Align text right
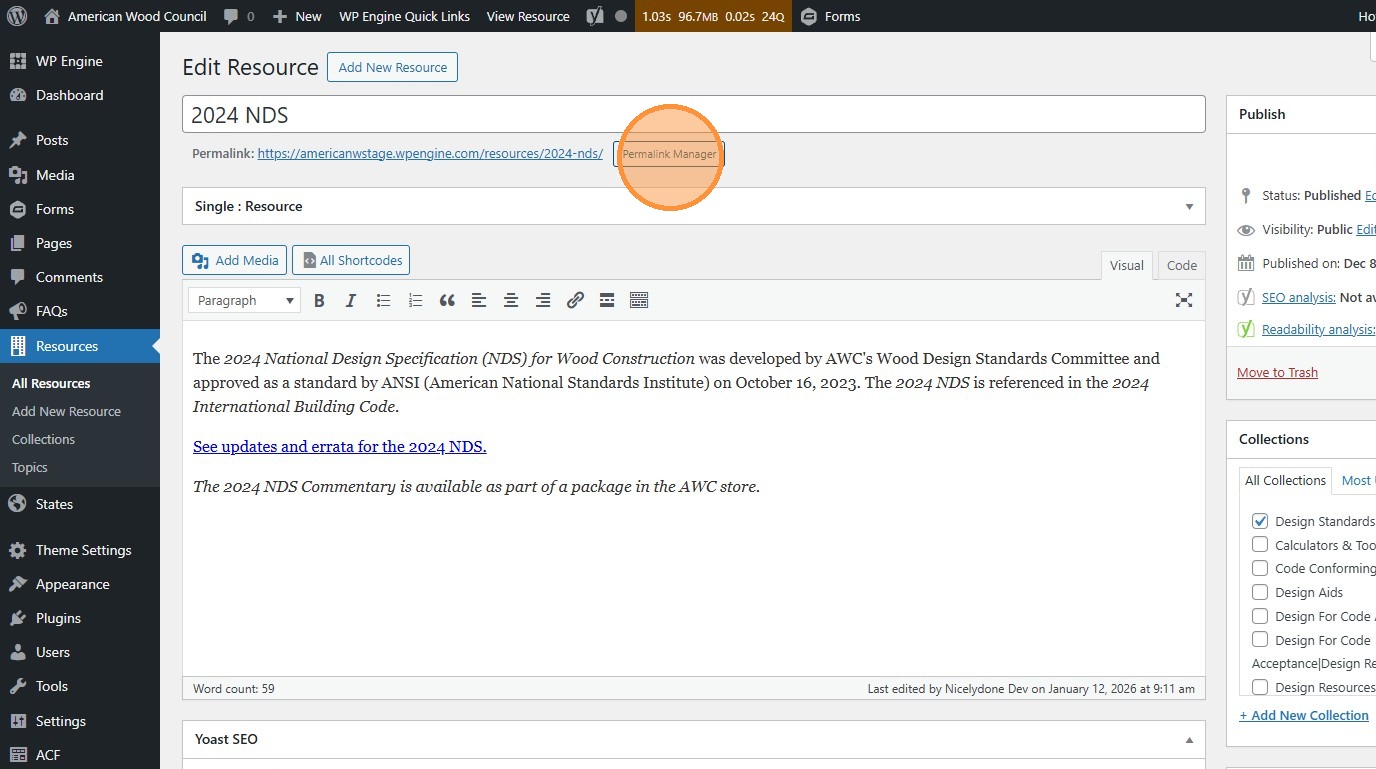This screenshot has height=769, width=1376. pyautogui.click(x=543, y=300)
